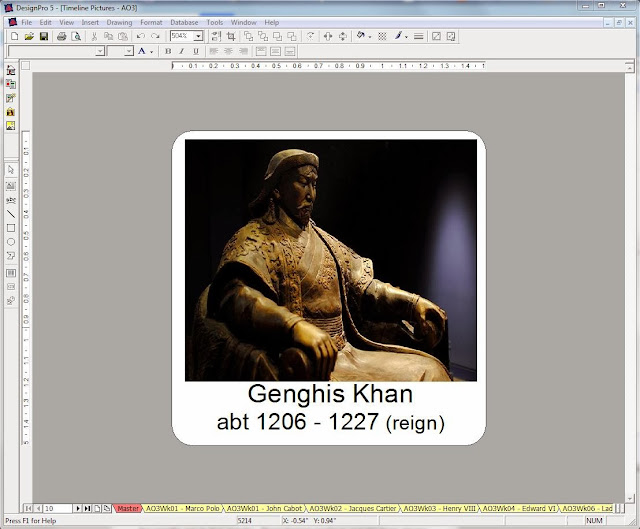Select the rectangle shape tool
The height and width of the screenshot is (529, 640).
point(11,228)
